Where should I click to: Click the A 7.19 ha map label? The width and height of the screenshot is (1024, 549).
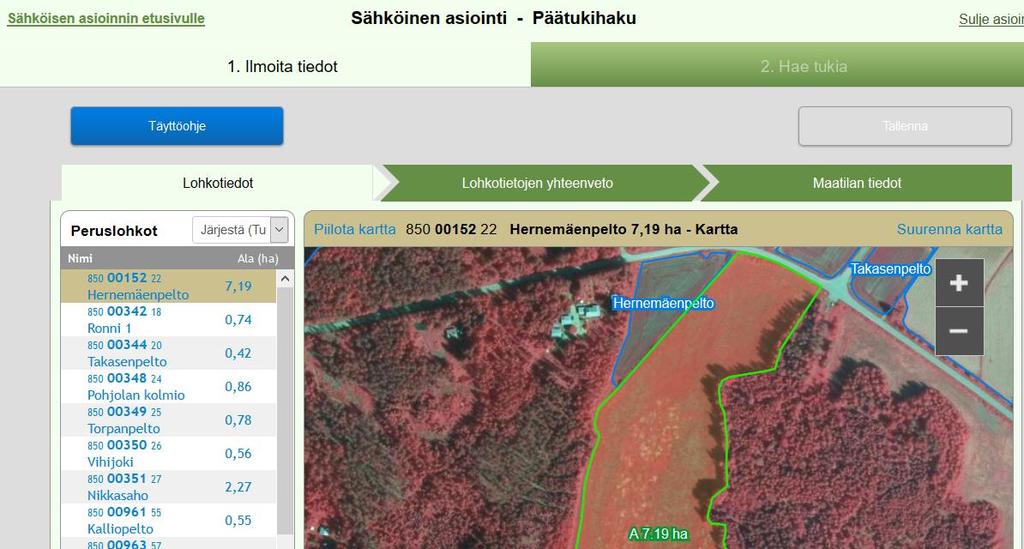pyautogui.click(x=658, y=534)
